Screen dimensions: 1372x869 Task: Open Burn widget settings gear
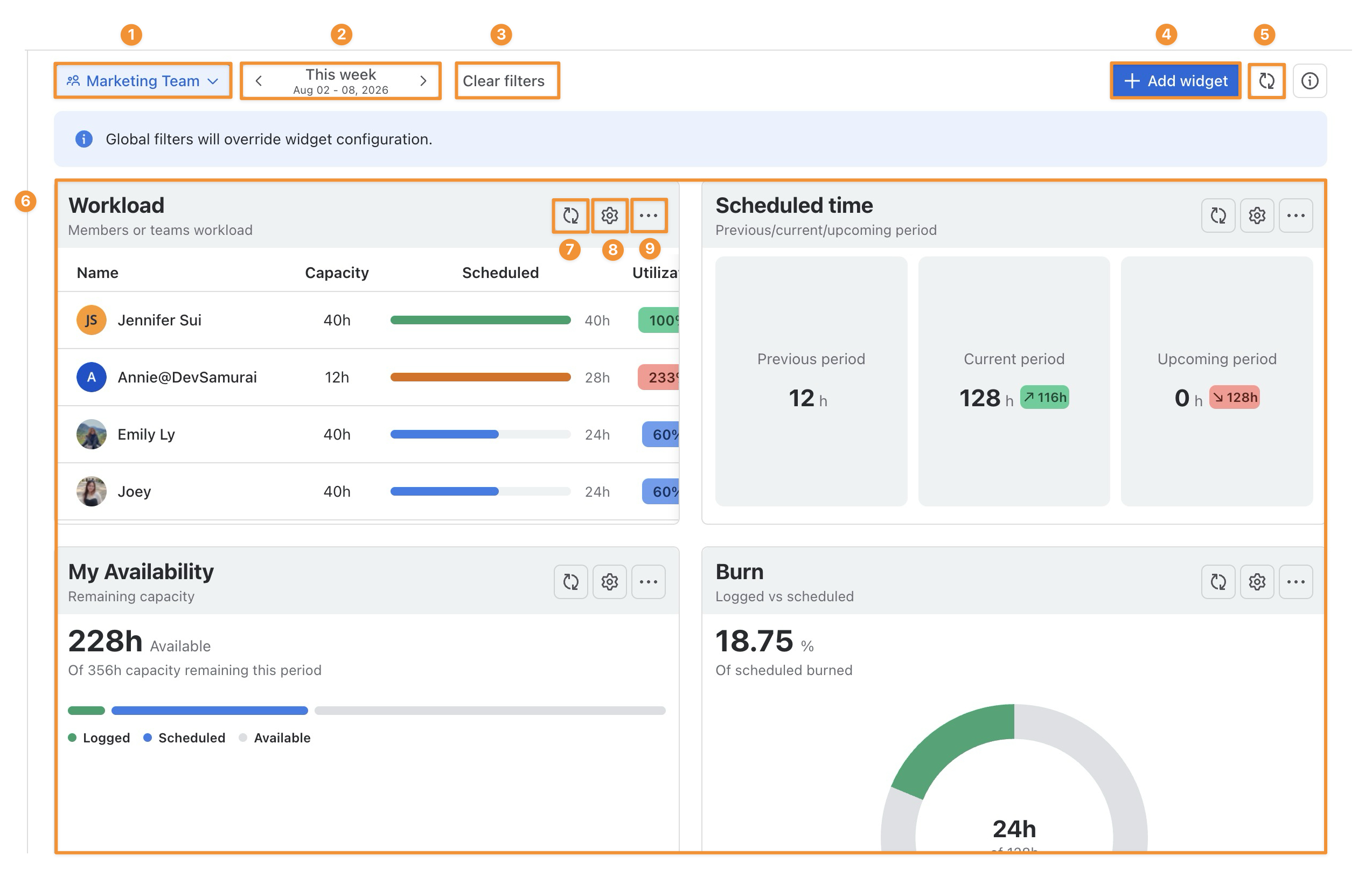tap(1257, 582)
